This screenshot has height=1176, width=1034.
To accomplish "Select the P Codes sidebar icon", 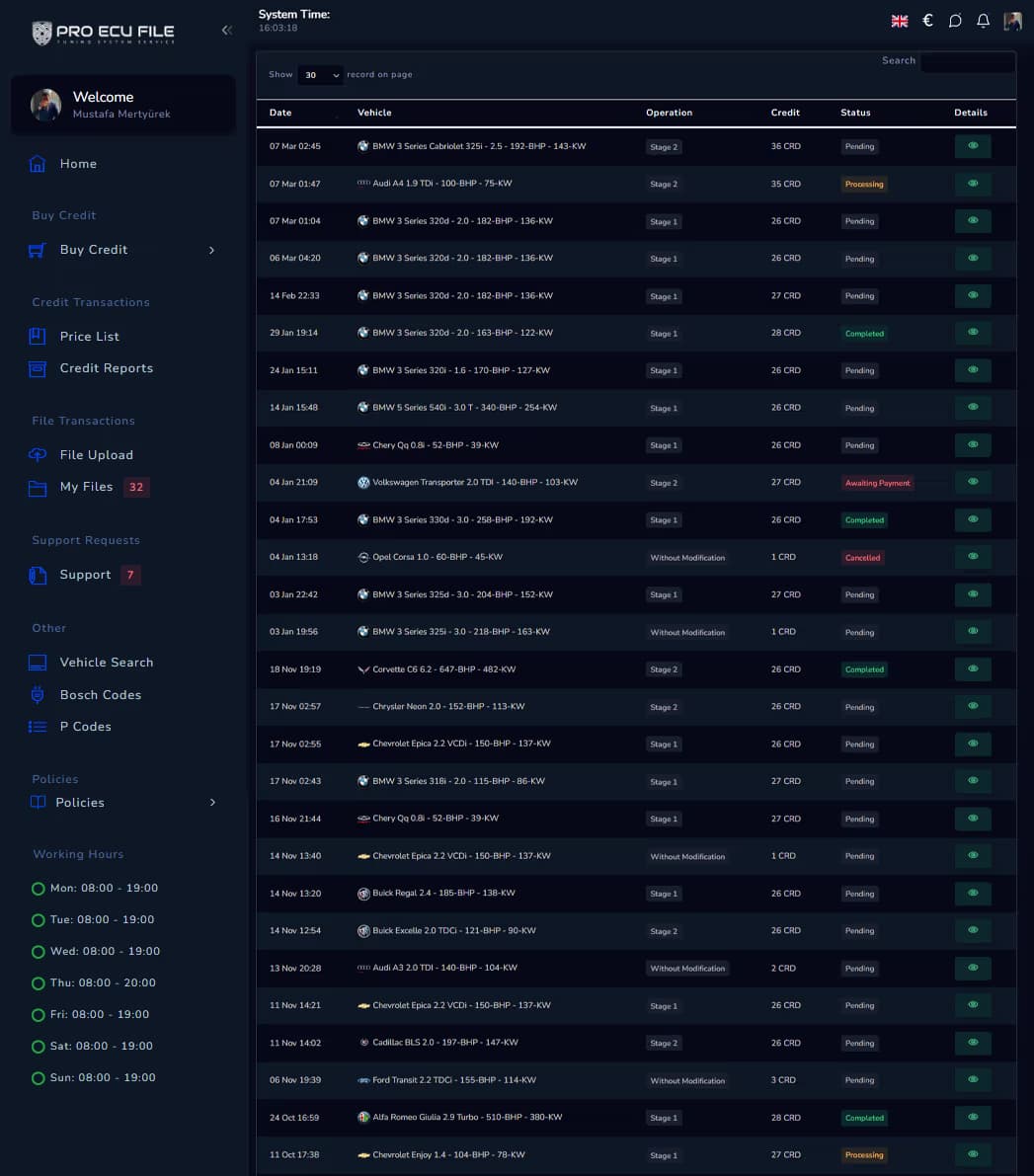I will tap(37, 726).
